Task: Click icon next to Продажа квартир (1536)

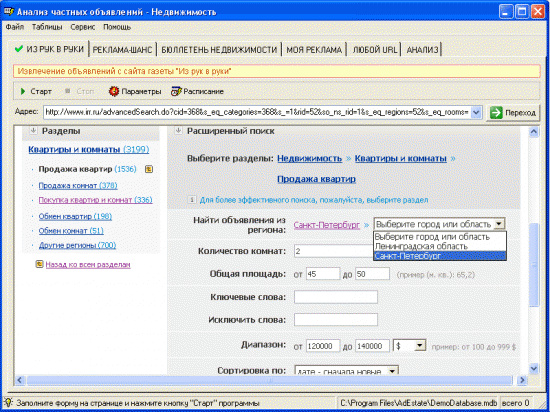Action: tap(149, 169)
